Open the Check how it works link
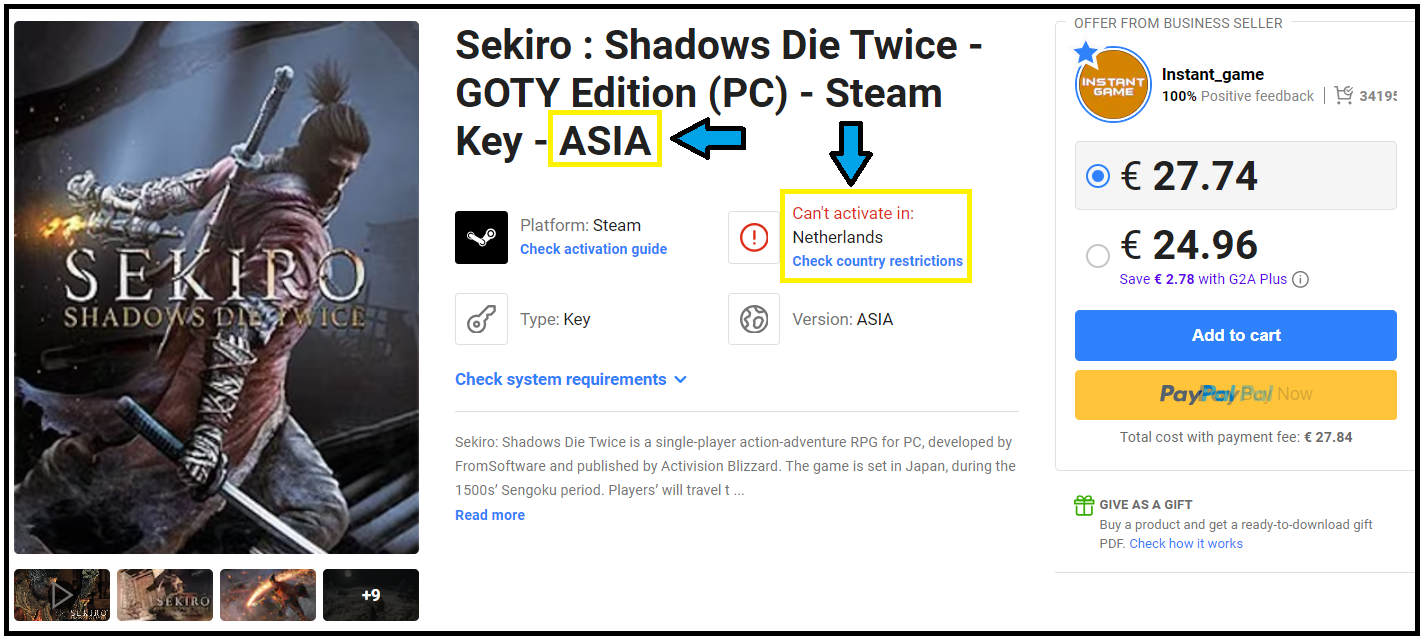The image size is (1423, 641). pyautogui.click(x=1186, y=543)
